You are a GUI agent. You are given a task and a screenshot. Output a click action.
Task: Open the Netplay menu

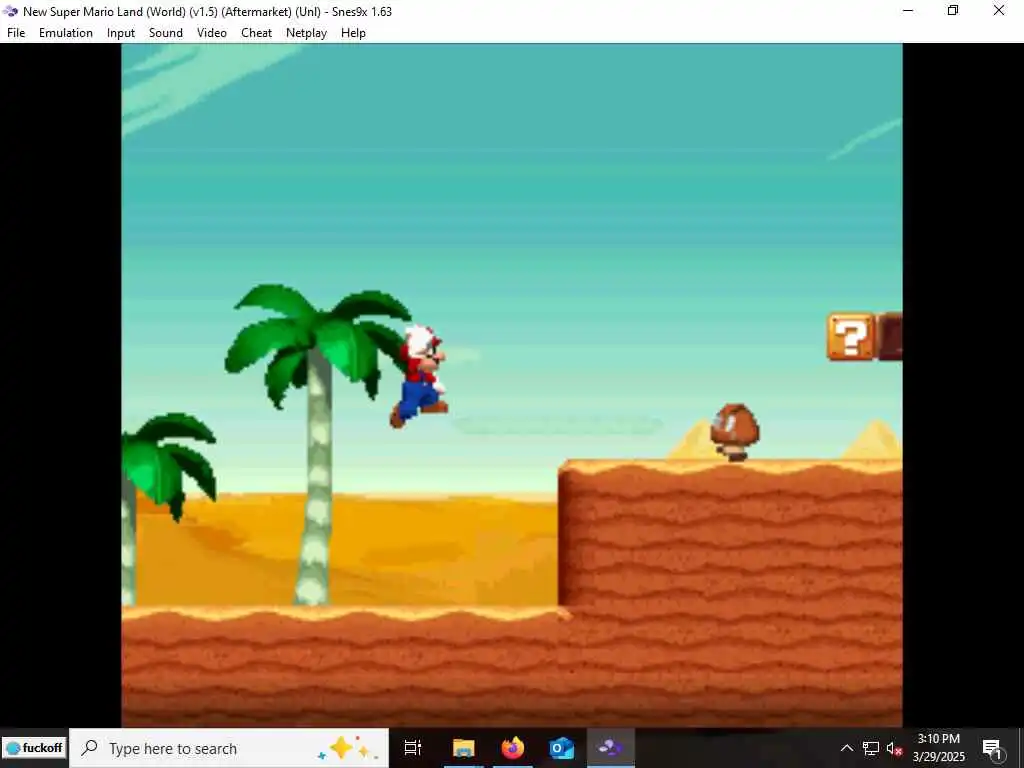pyautogui.click(x=306, y=33)
